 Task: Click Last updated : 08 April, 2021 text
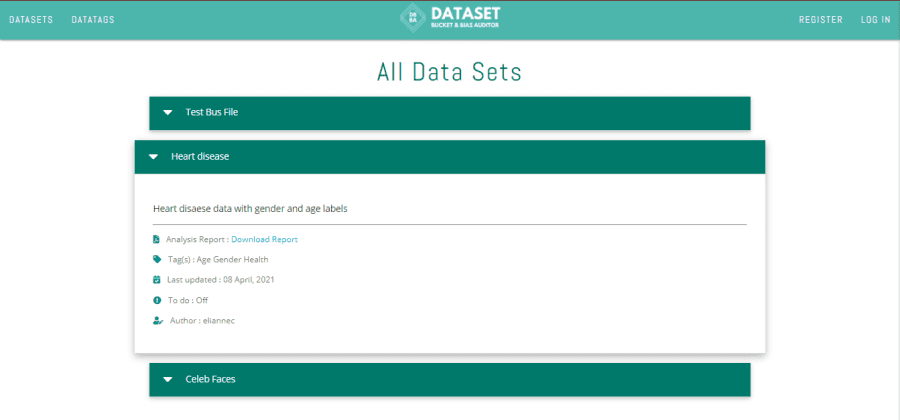coord(221,280)
